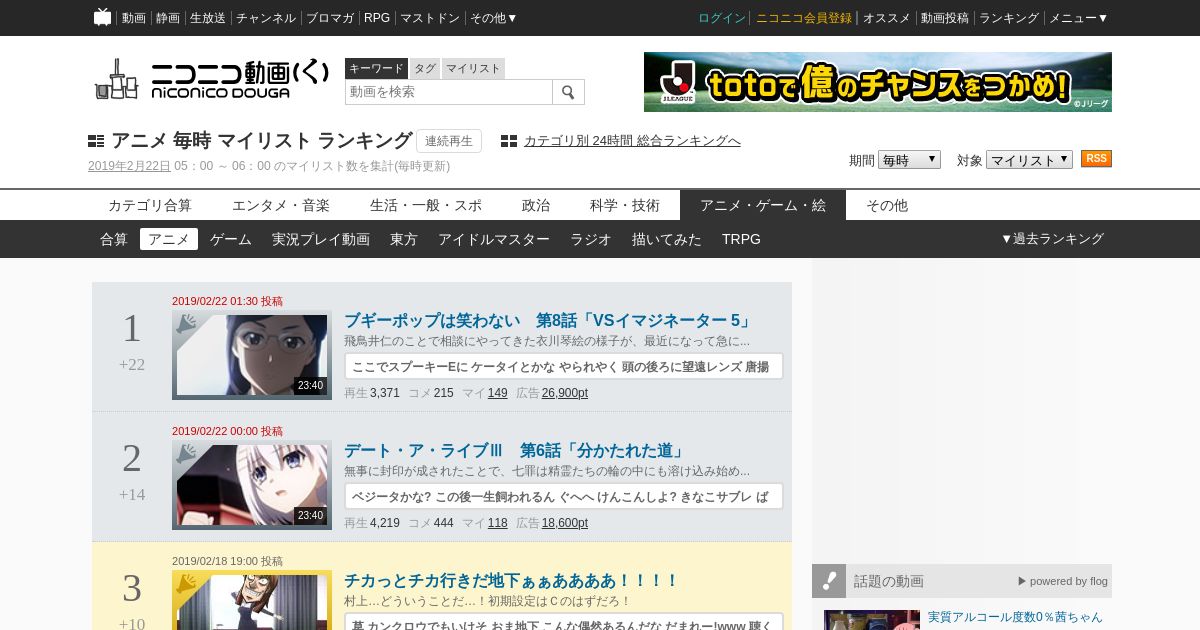Click the grid icon beside ranking title

tap(96, 141)
